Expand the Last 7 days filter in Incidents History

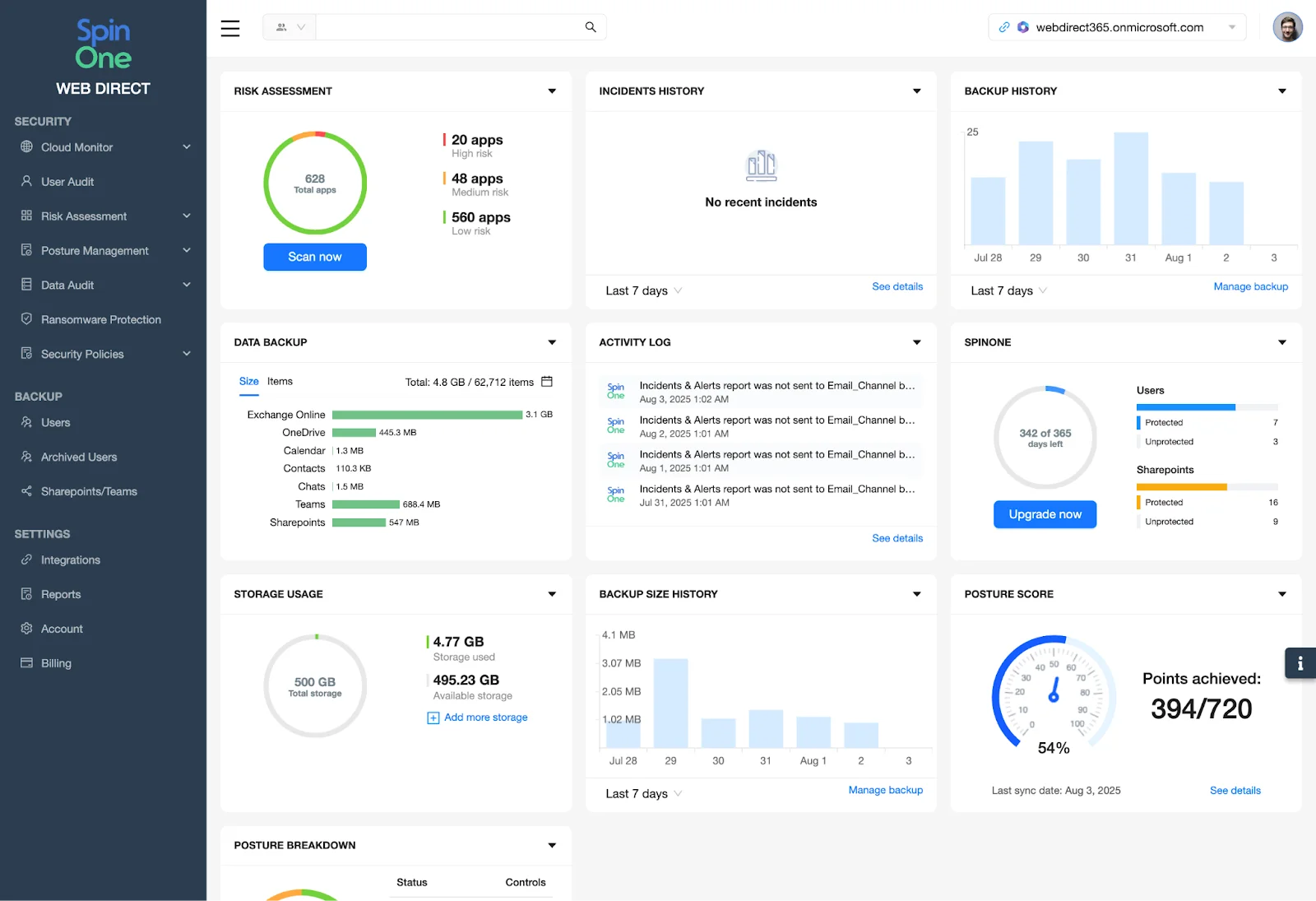pos(642,290)
